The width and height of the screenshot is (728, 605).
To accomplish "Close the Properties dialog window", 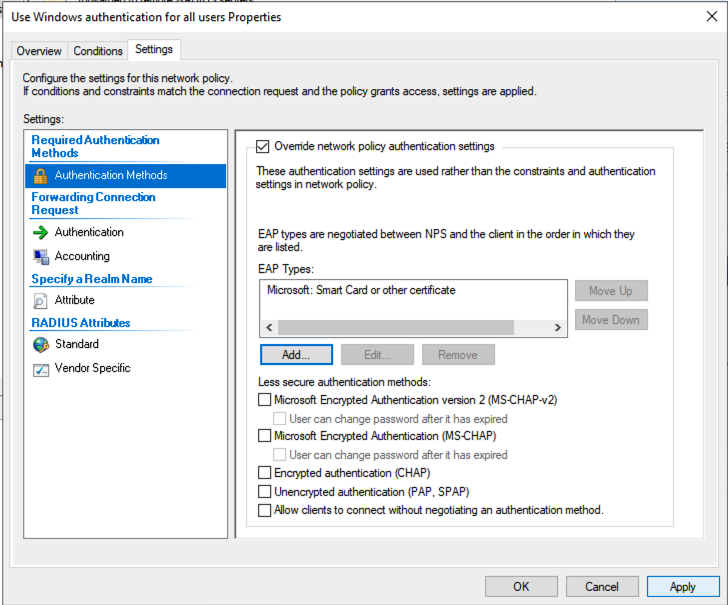I will pyautogui.click(x=711, y=17).
